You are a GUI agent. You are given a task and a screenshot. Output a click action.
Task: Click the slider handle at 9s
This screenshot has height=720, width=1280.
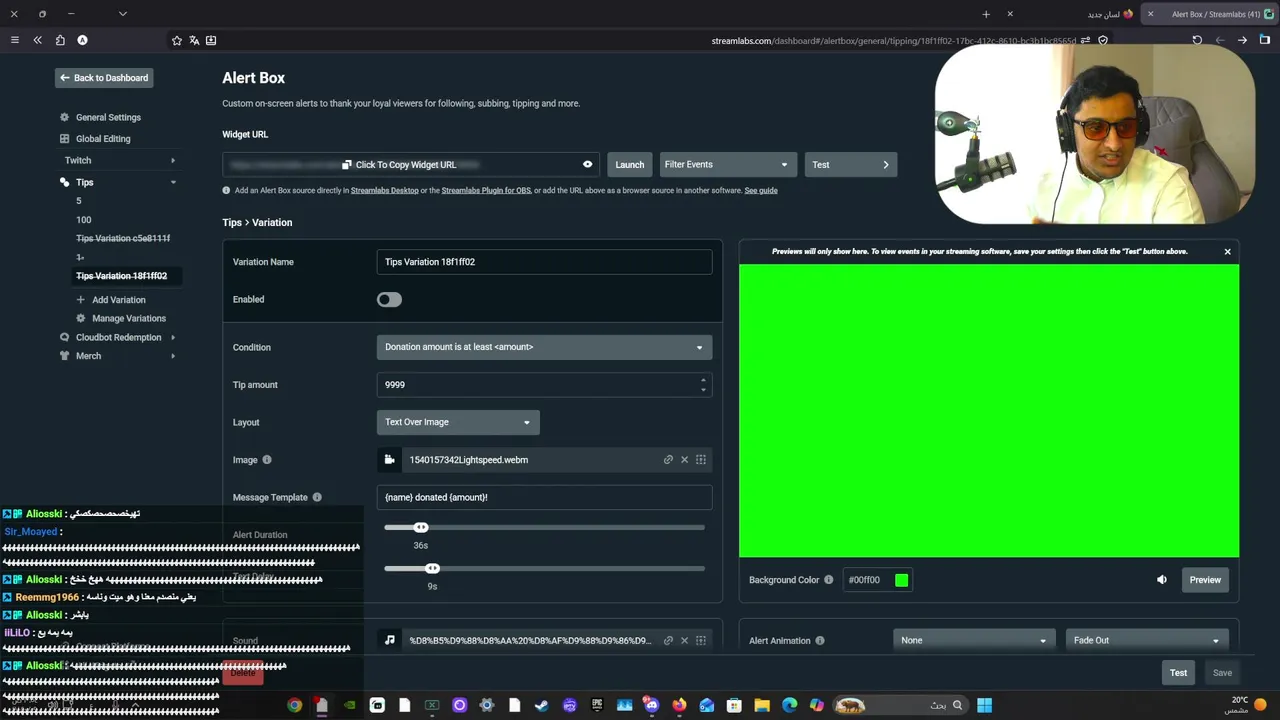click(x=432, y=568)
